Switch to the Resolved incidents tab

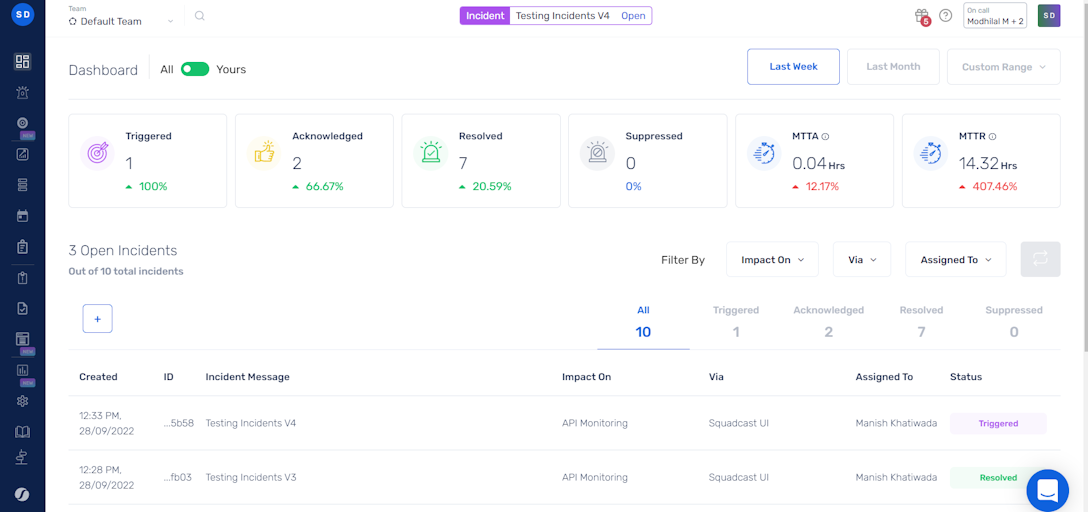(x=921, y=321)
